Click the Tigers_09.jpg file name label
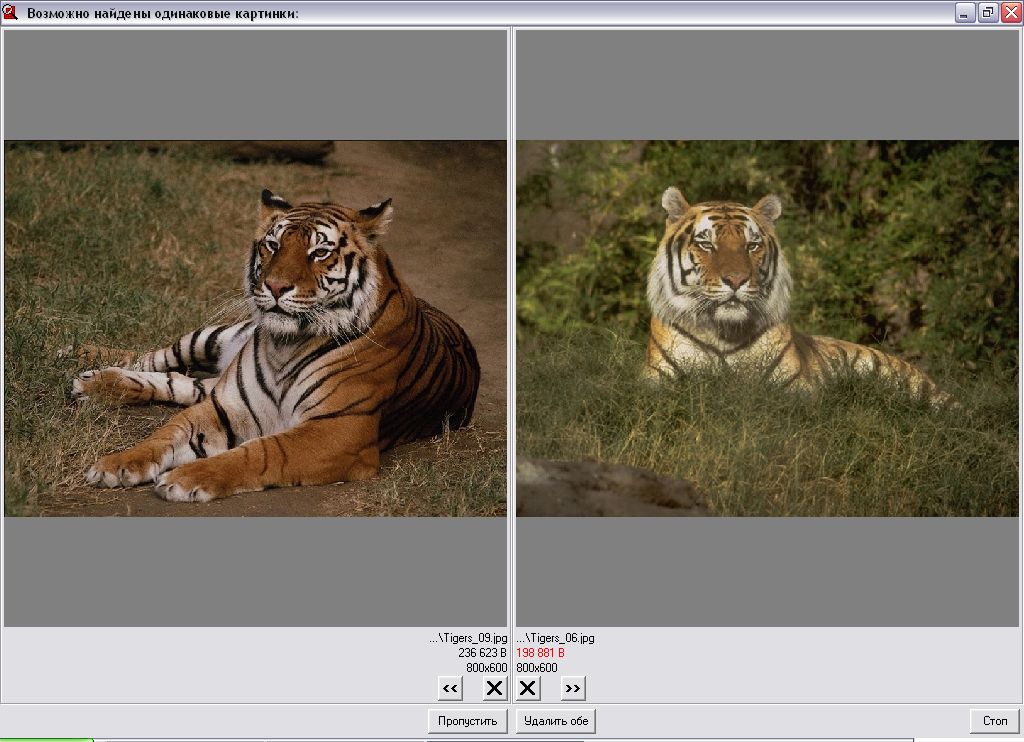Viewport: 1024px width, 742px height. [x=469, y=638]
